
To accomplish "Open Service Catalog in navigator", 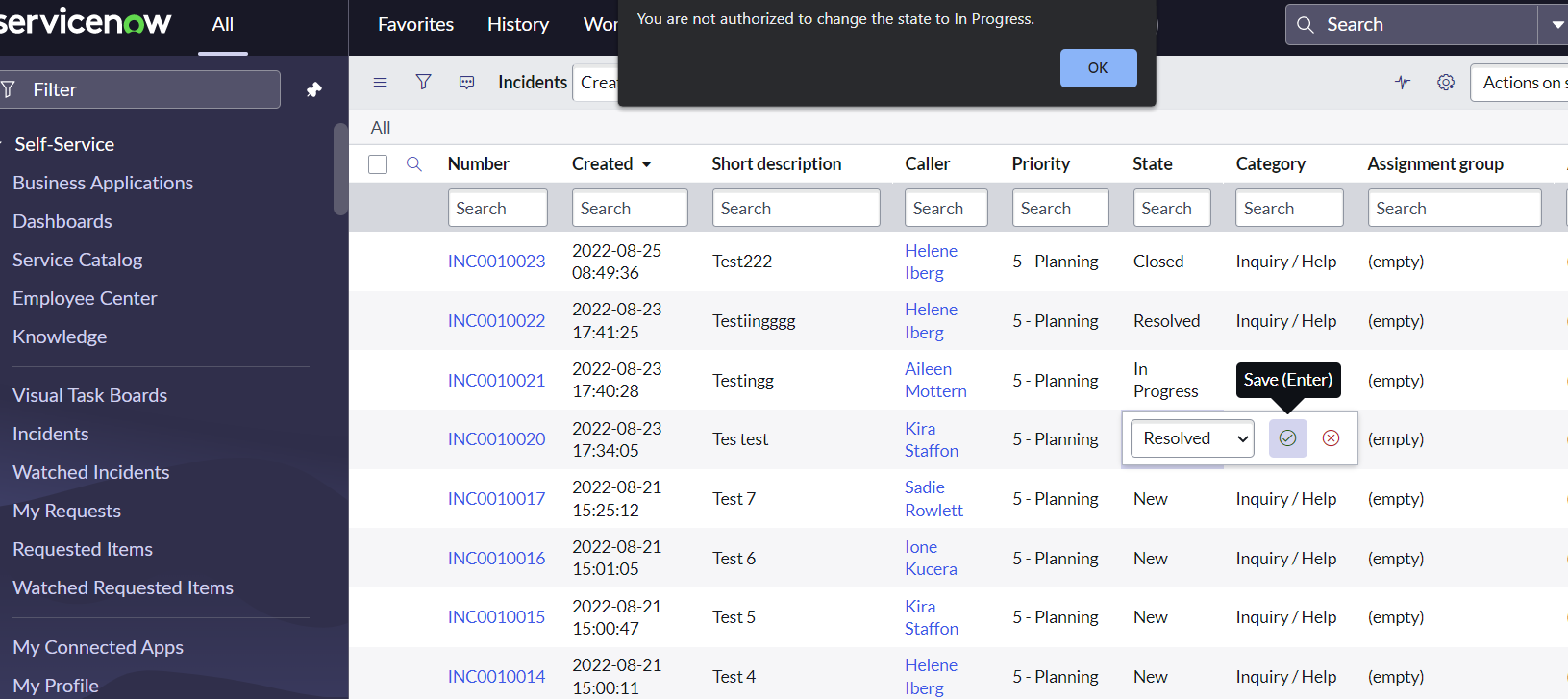I will coord(77,260).
